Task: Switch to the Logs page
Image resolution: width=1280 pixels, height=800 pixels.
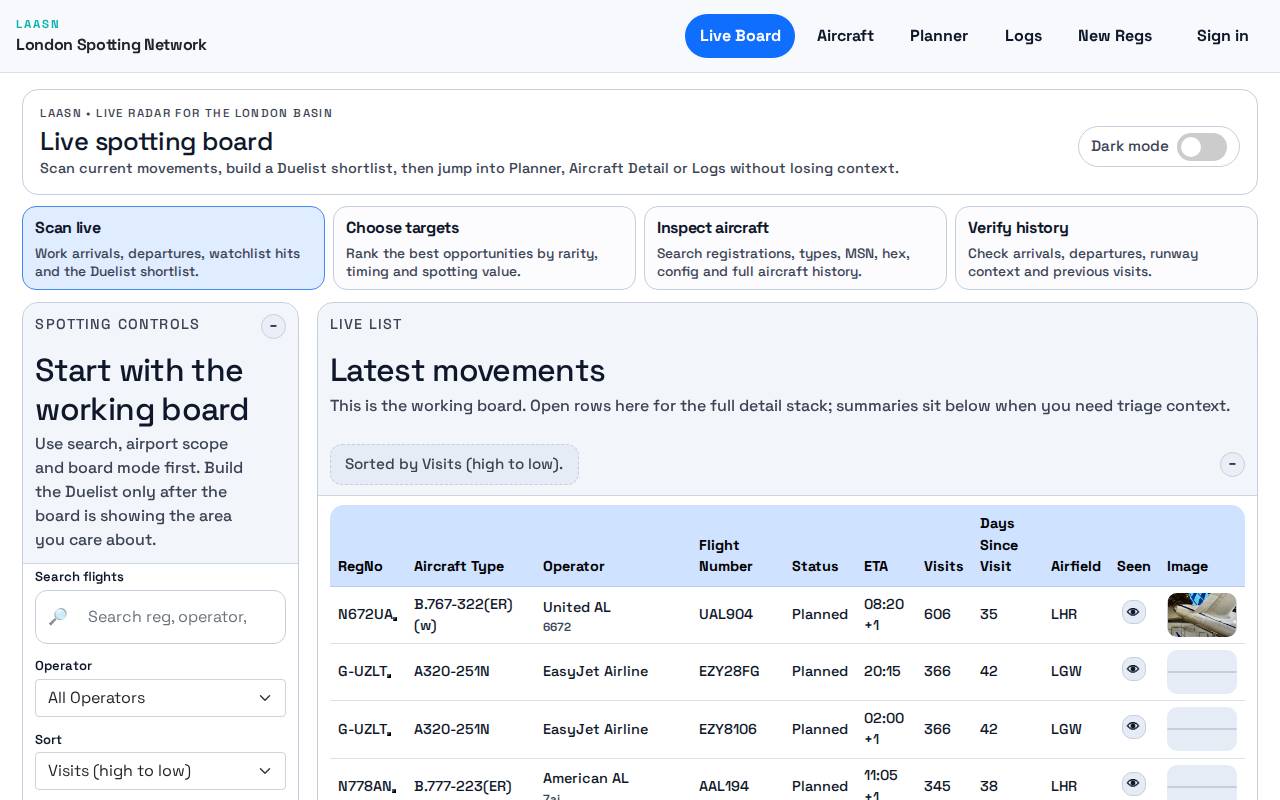Action: pyautogui.click(x=1023, y=36)
